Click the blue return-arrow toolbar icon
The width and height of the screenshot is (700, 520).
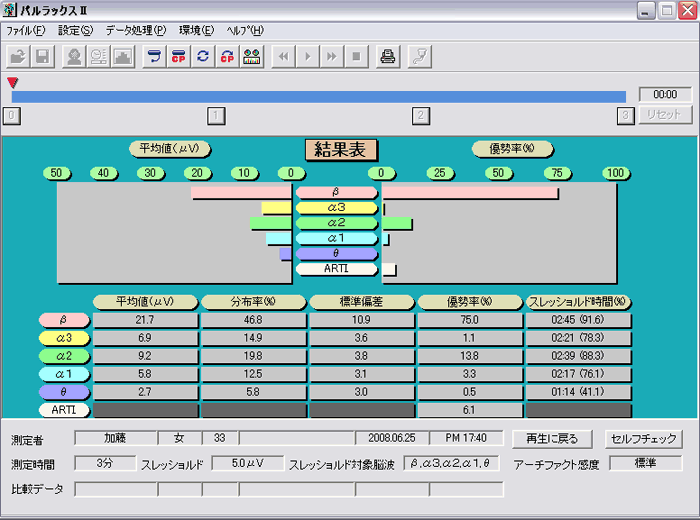pyautogui.click(x=154, y=57)
